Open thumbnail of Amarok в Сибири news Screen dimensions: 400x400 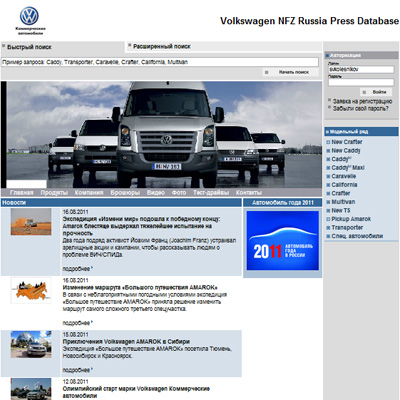(x=31, y=344)
